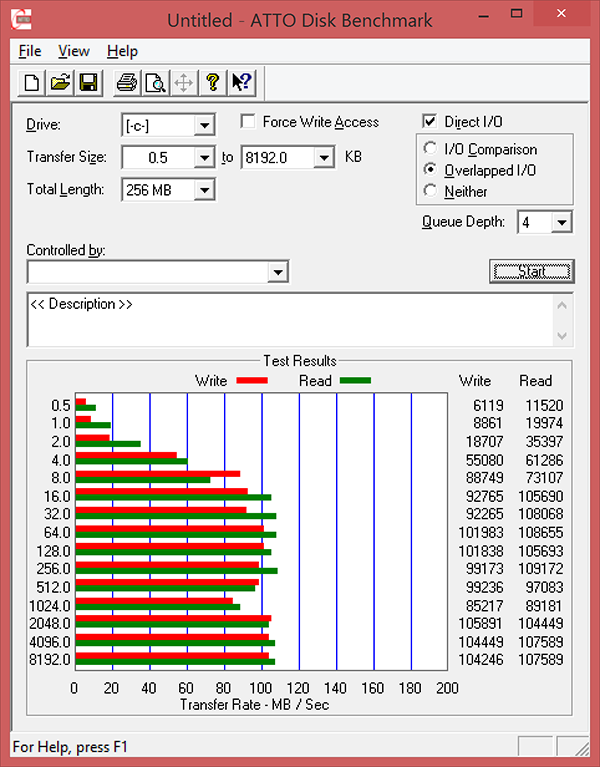Click the grayed-out four-arrow move icon
The height and width of the screenshot is (767, 600).
point(184,82)
